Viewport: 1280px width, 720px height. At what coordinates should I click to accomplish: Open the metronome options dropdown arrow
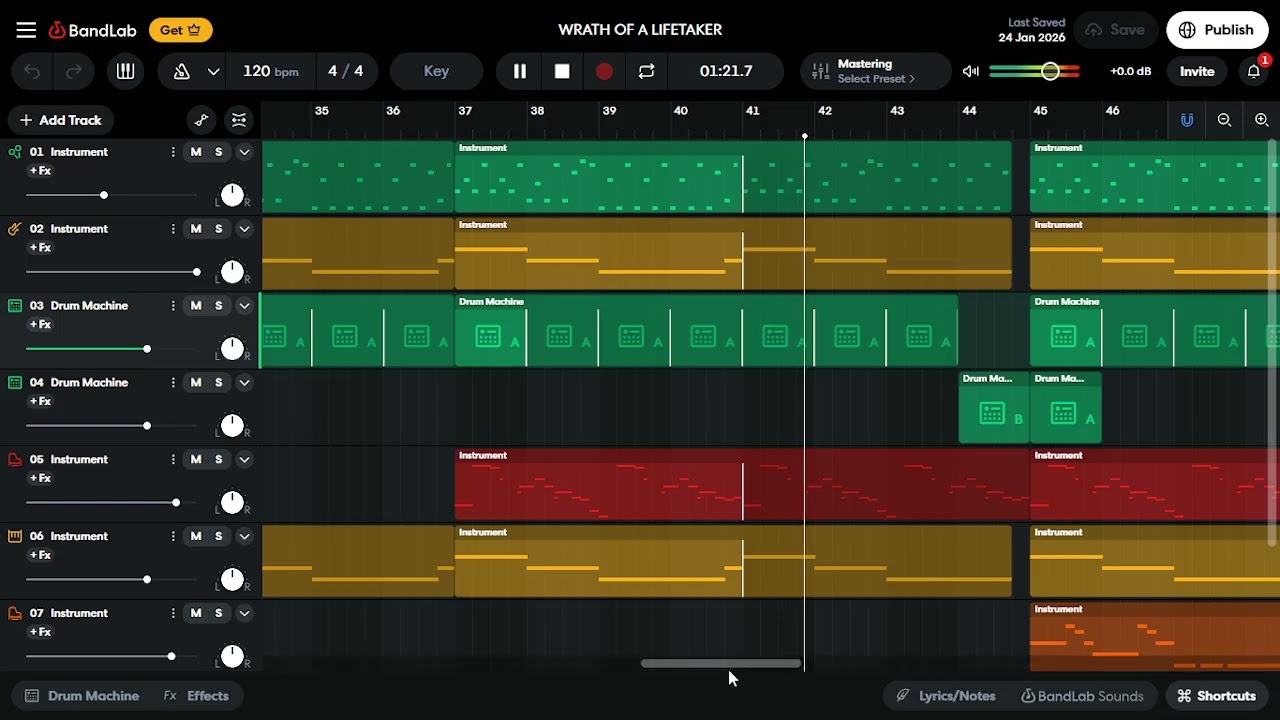[x=213, y=71]
